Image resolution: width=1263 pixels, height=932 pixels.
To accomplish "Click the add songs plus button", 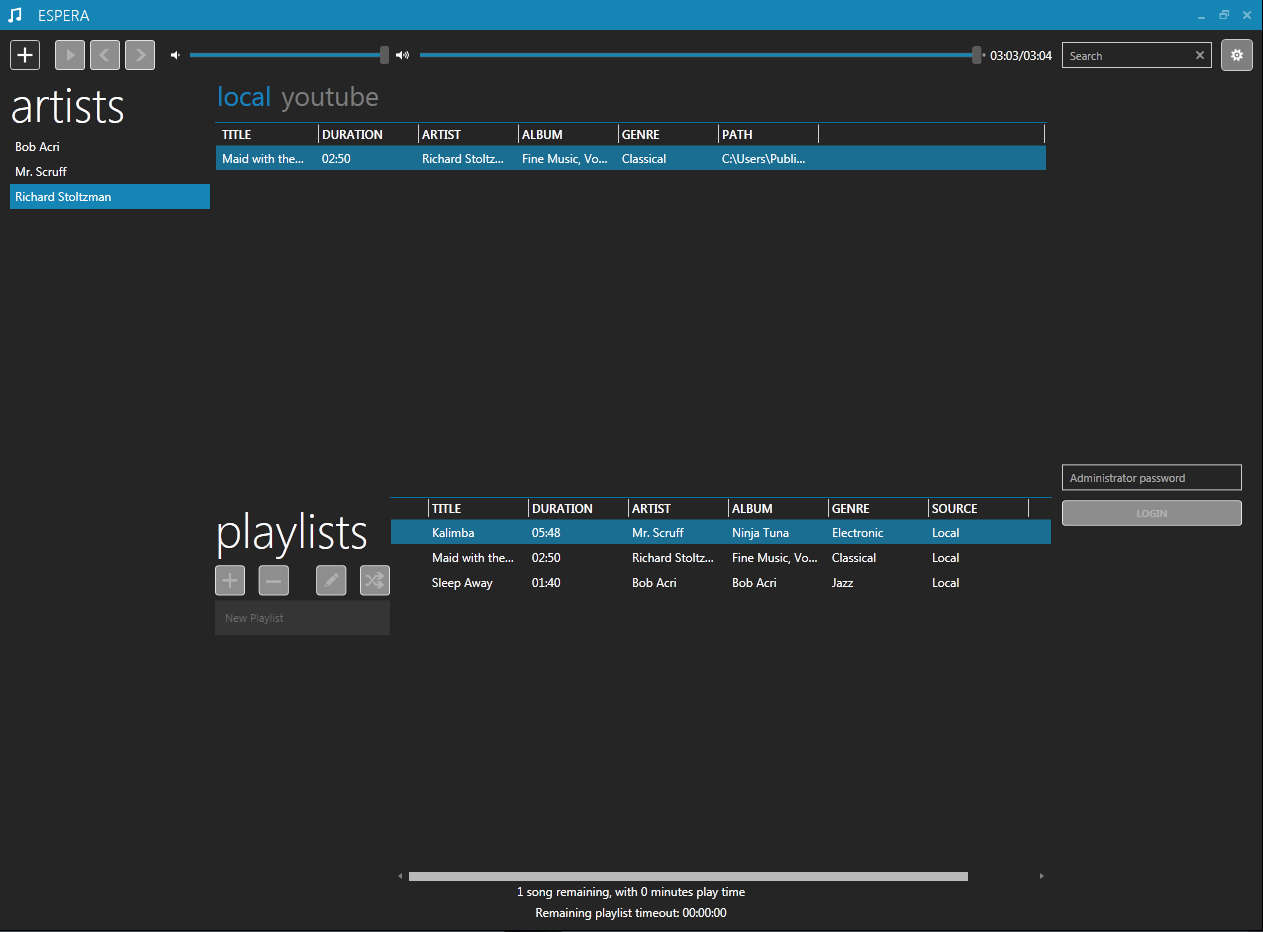I will tap(25, 55).
